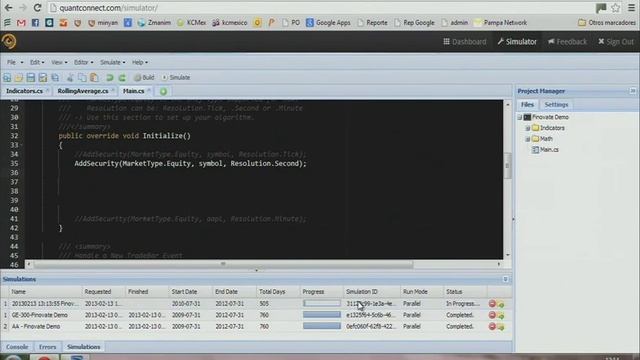Screen dimensions: 640x360
Task: Open the View dropdown menu
Action: 59,62
